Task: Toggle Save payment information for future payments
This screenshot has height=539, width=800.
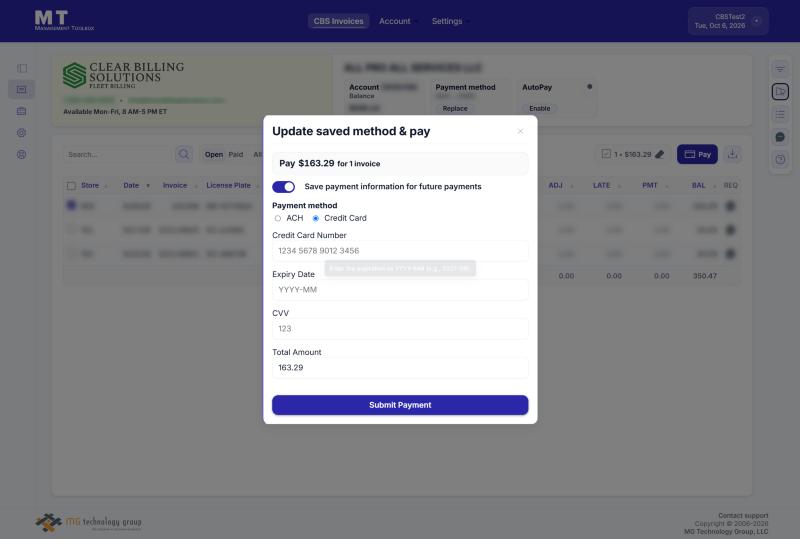Action: point(284,187)
